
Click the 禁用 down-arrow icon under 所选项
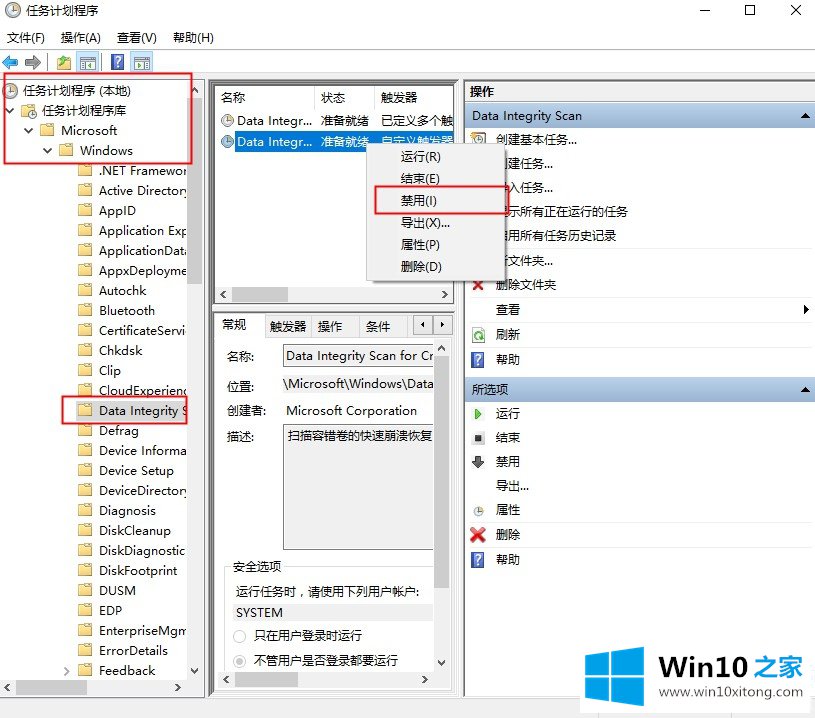pyautogui.click(x=478, y=462)
